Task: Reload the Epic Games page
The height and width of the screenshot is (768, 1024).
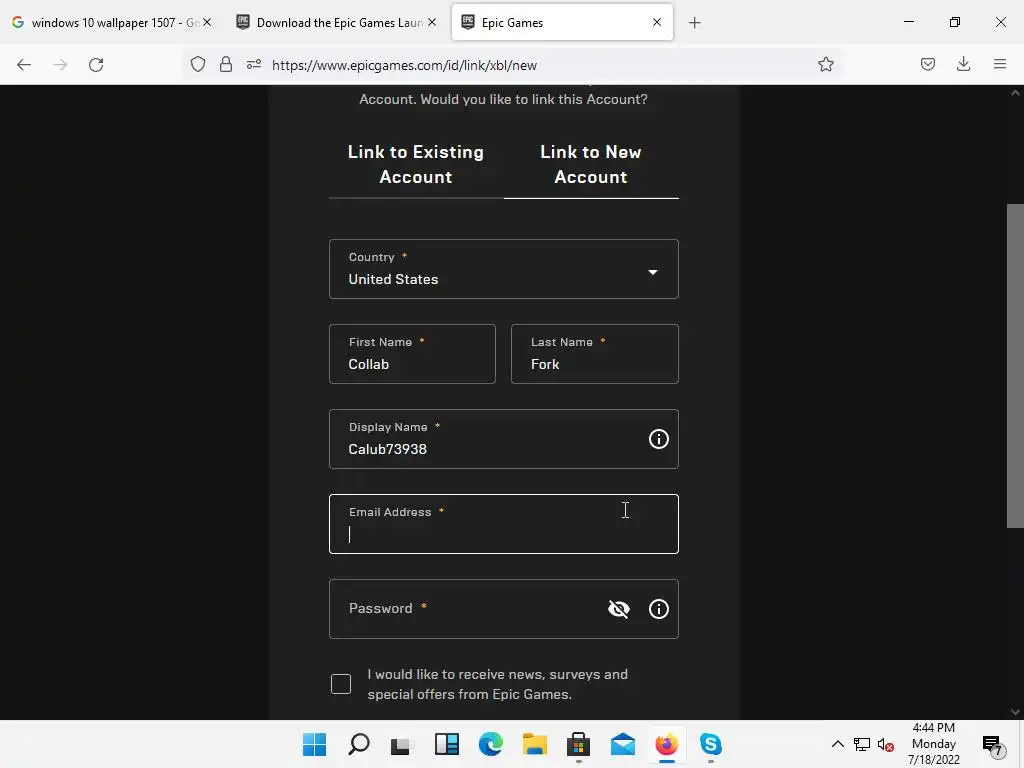Action: tap(96, 65)
